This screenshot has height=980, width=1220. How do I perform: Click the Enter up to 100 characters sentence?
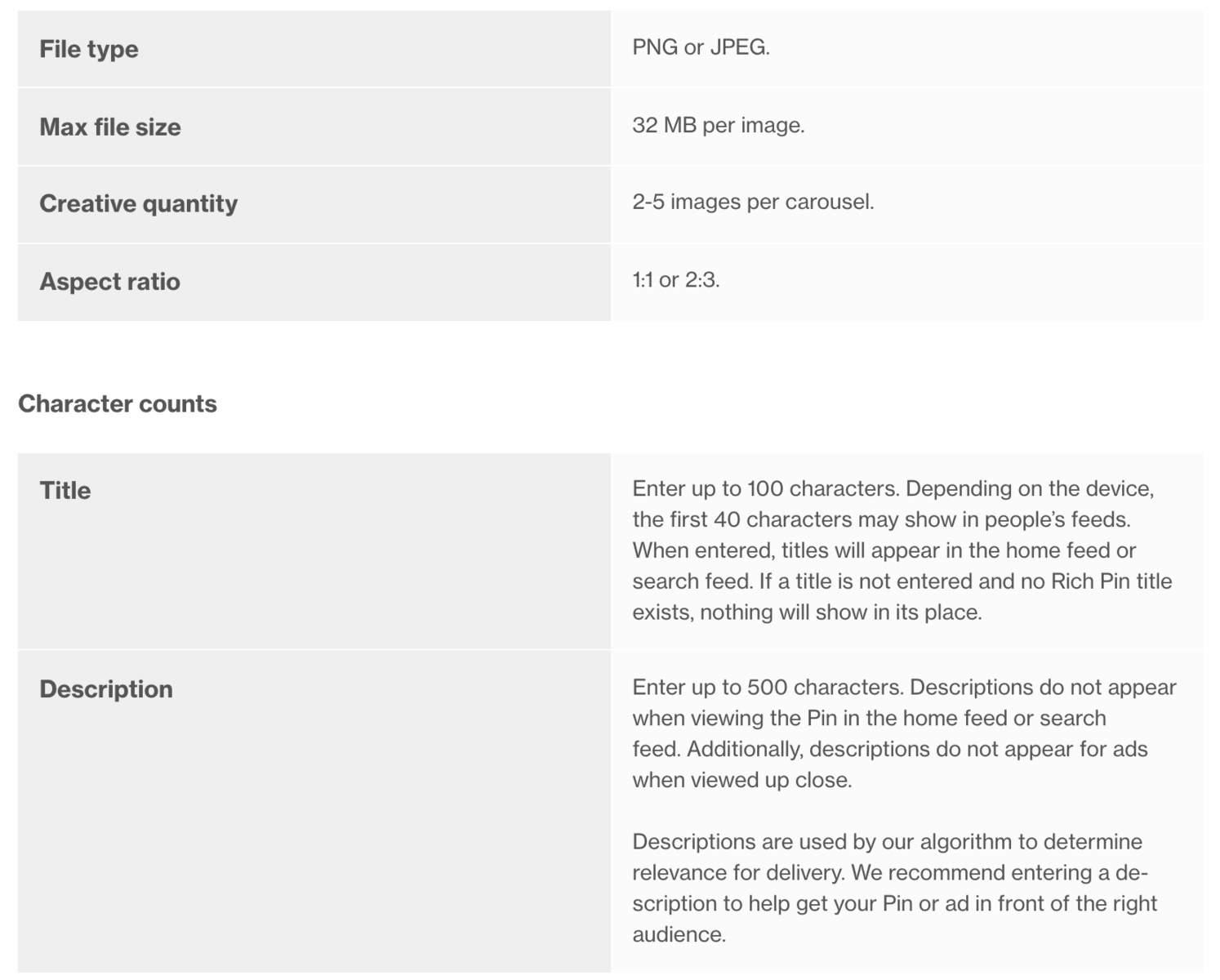pos(765,488)
